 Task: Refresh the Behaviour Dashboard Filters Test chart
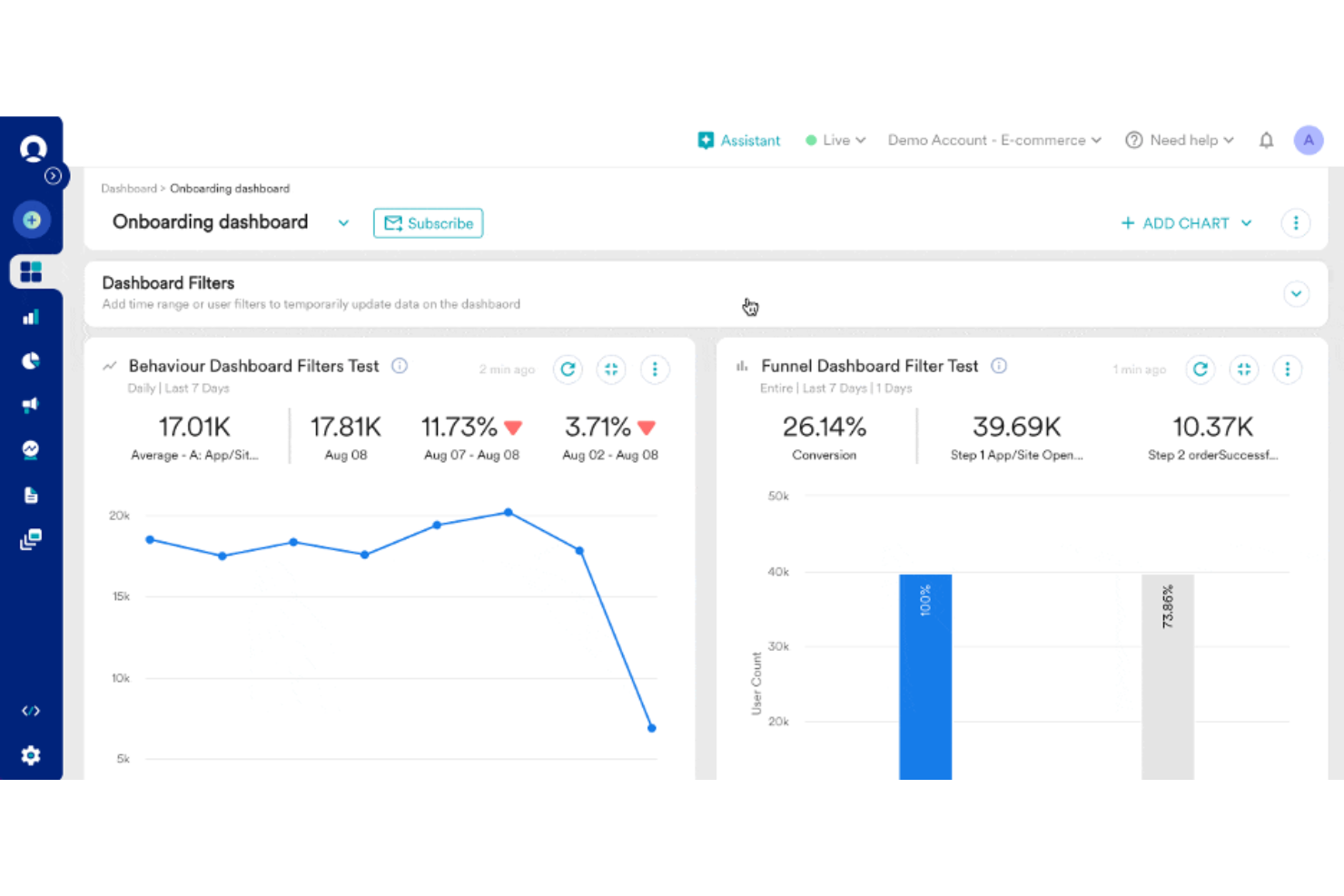(568, 369)
